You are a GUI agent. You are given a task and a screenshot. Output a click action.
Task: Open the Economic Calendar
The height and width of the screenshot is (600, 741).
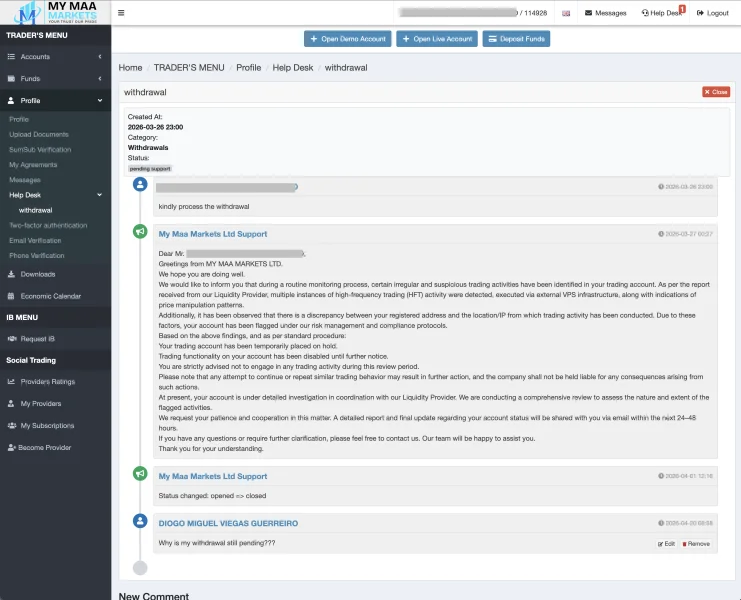point(50,296)
